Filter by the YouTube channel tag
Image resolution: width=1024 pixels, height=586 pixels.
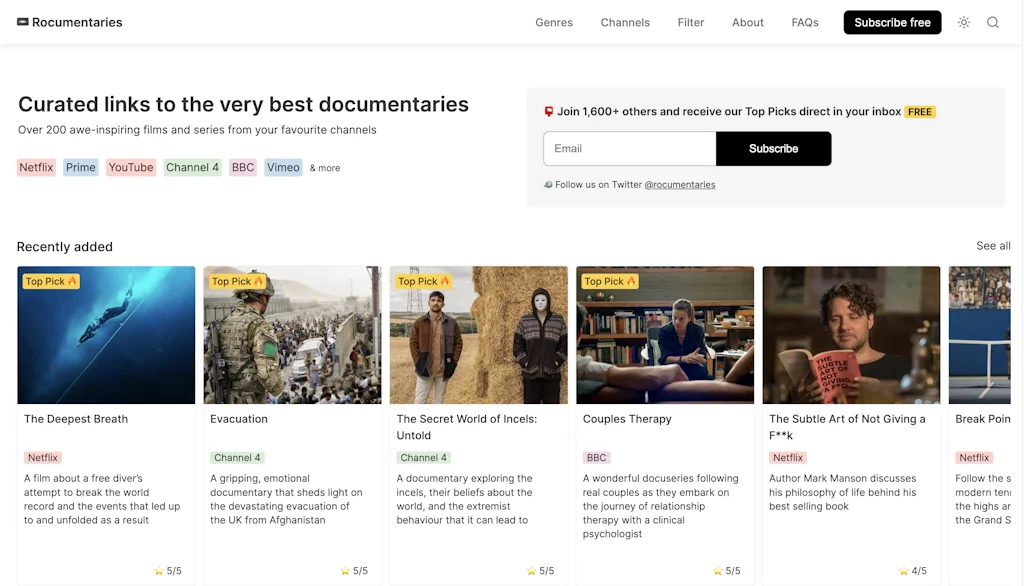pos(131,167)
